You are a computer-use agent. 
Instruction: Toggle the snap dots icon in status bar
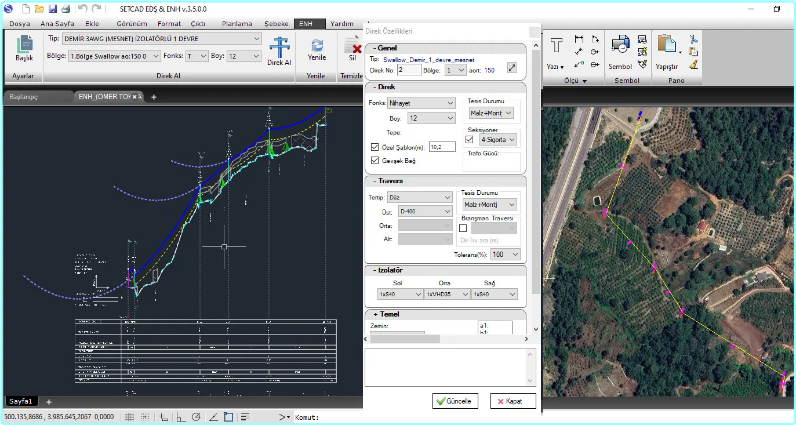(144, 417)
